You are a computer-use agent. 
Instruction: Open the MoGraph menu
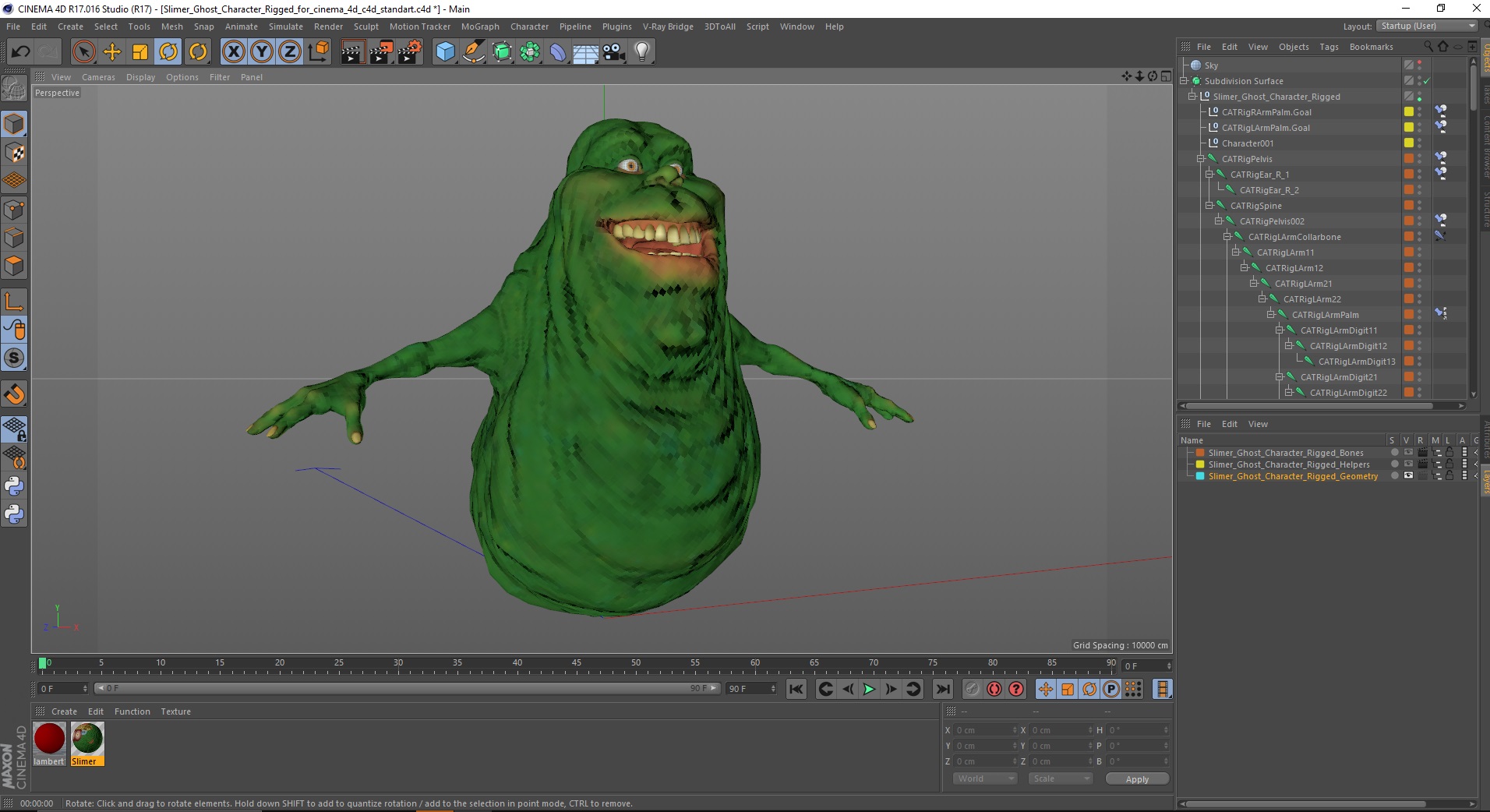click(480, 26)
